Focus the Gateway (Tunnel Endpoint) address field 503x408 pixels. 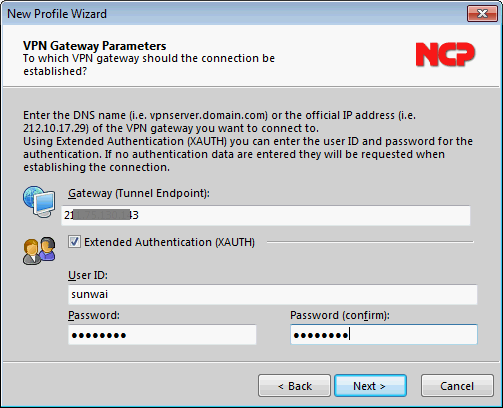pyautogui.click(x=266, y=215)
